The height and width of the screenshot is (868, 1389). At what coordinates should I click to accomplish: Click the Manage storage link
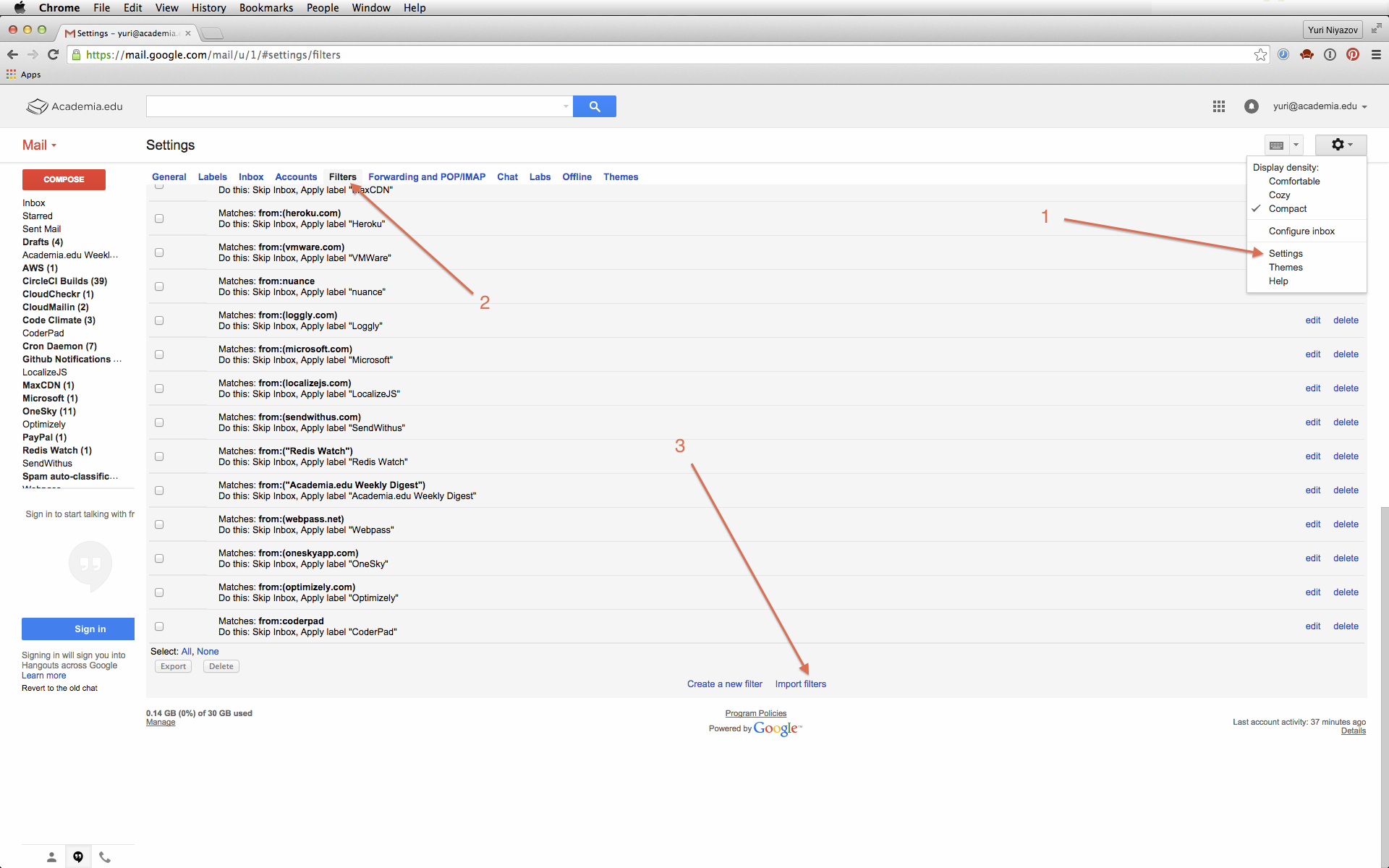(161, 723)
